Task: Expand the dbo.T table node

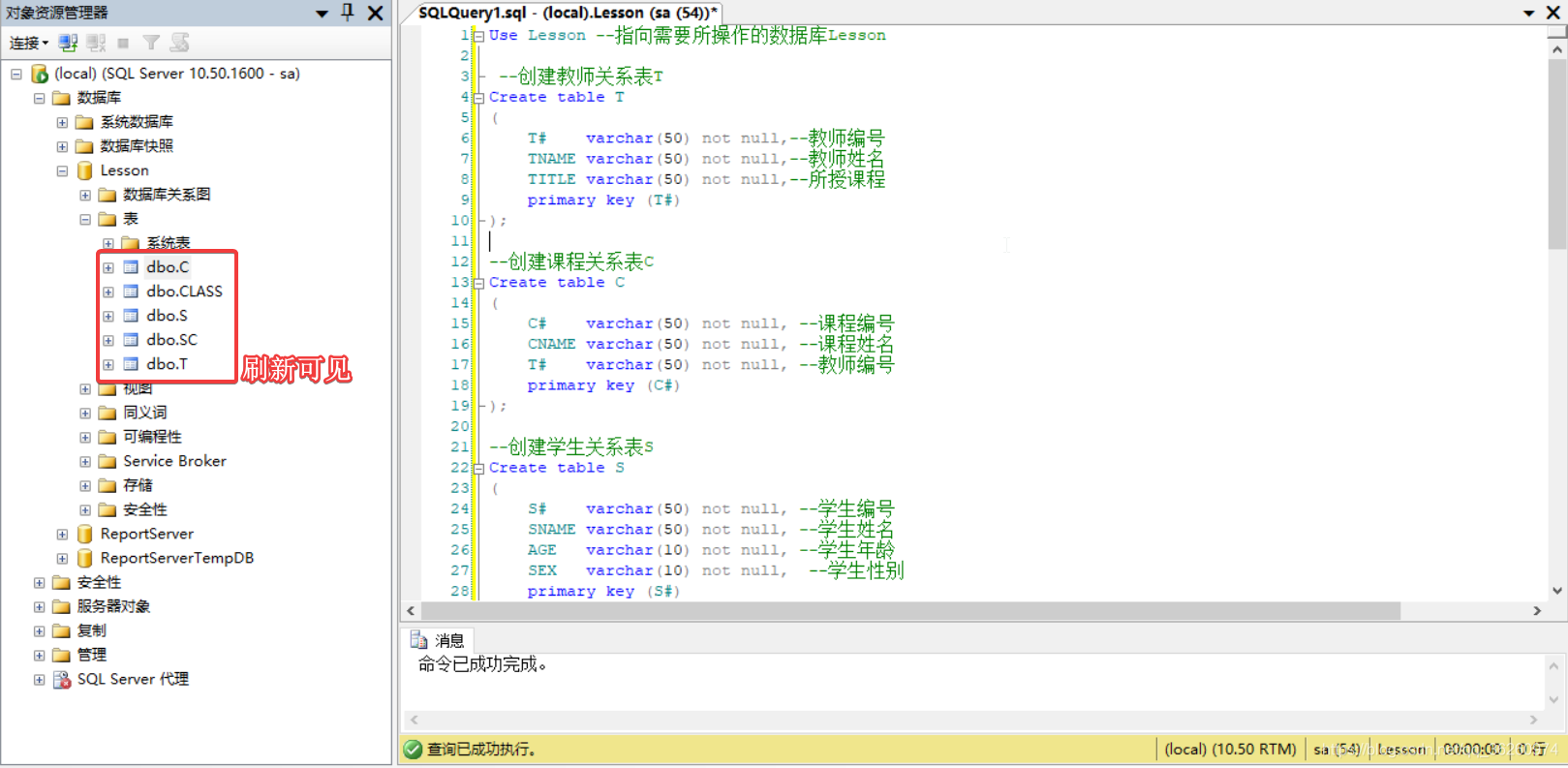Action: [x=108, y=364]
